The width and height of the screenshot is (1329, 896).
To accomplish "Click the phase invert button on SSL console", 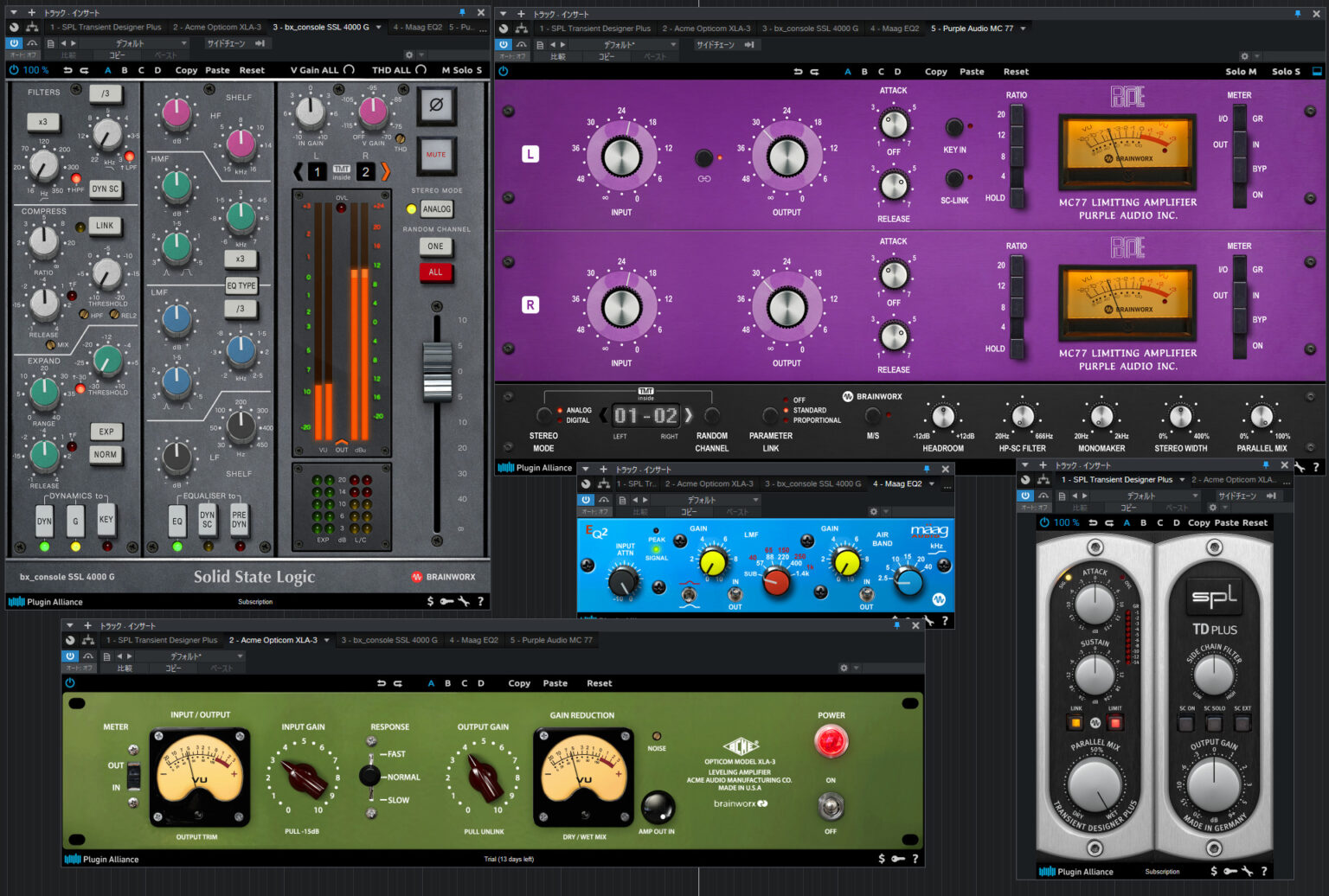I will coord(436,106).
